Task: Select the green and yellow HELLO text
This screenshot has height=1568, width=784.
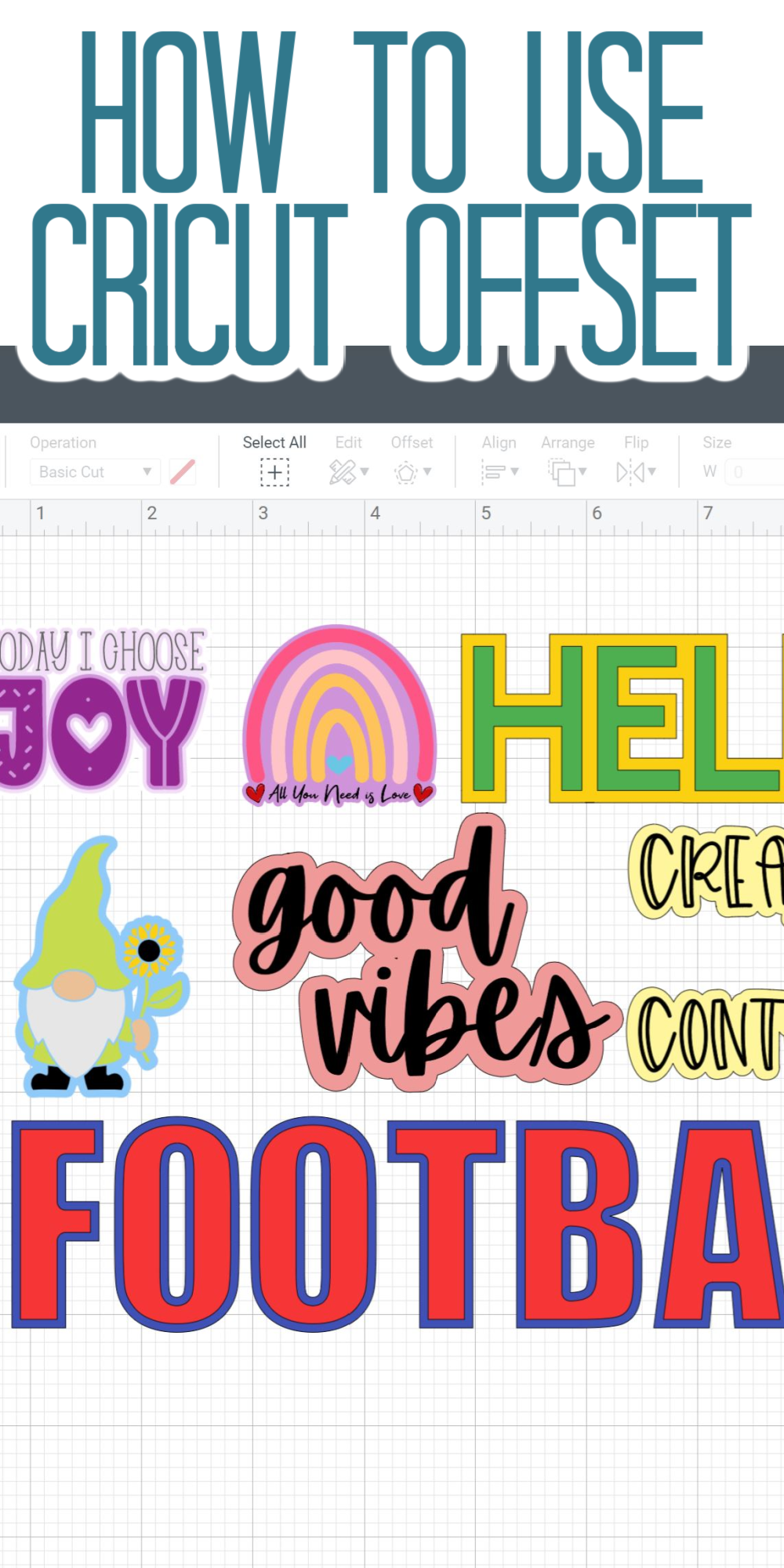Action: pos(622,717)
